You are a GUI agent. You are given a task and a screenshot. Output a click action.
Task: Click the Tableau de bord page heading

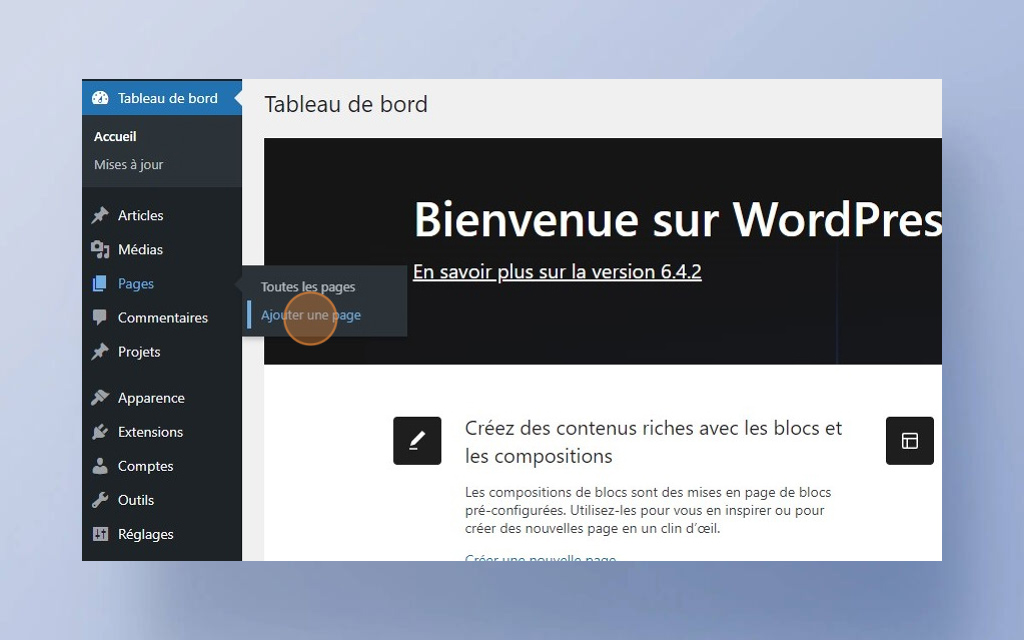tap(346, 104)
